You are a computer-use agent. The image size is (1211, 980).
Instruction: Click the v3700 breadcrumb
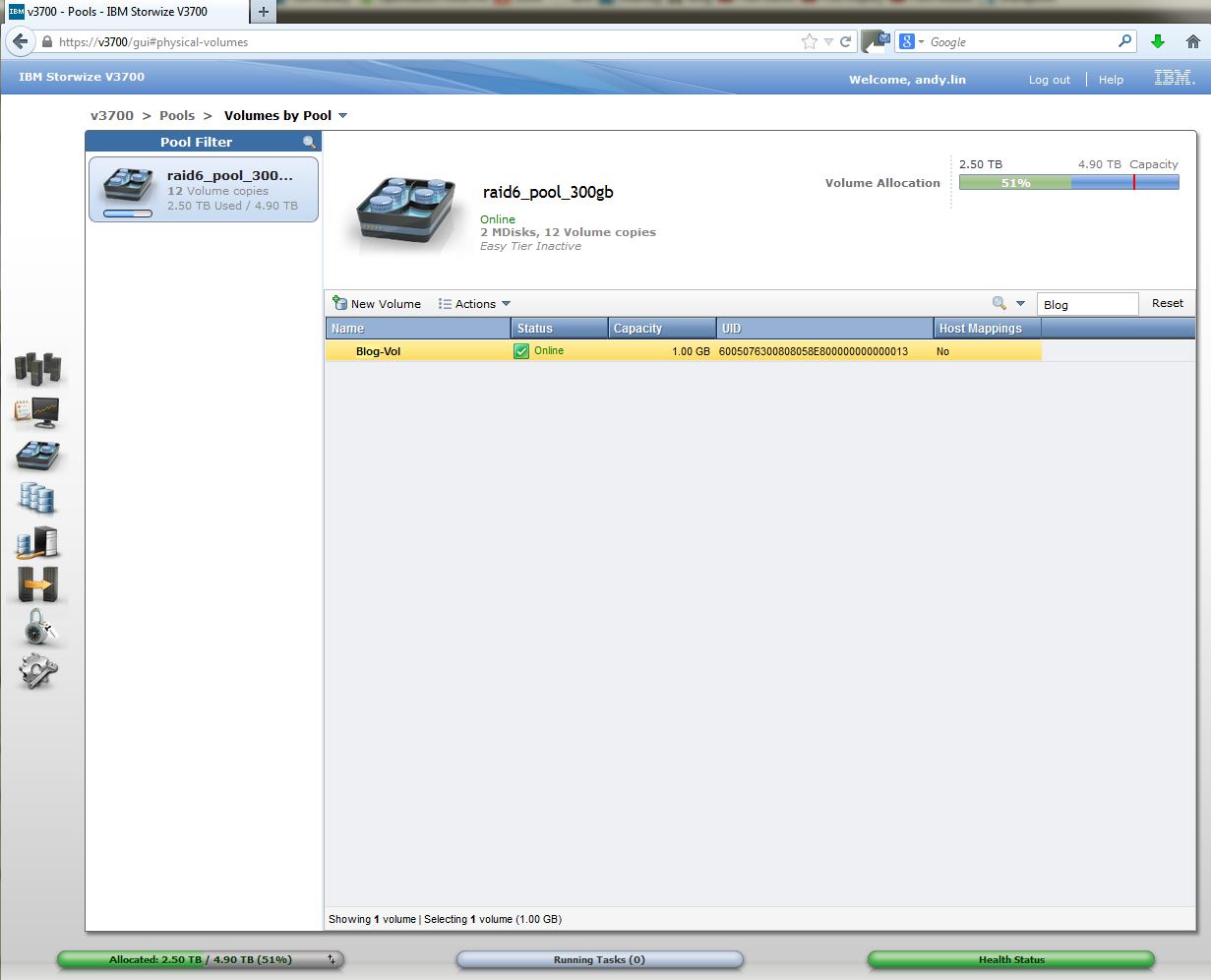click(x=112, y=116)
